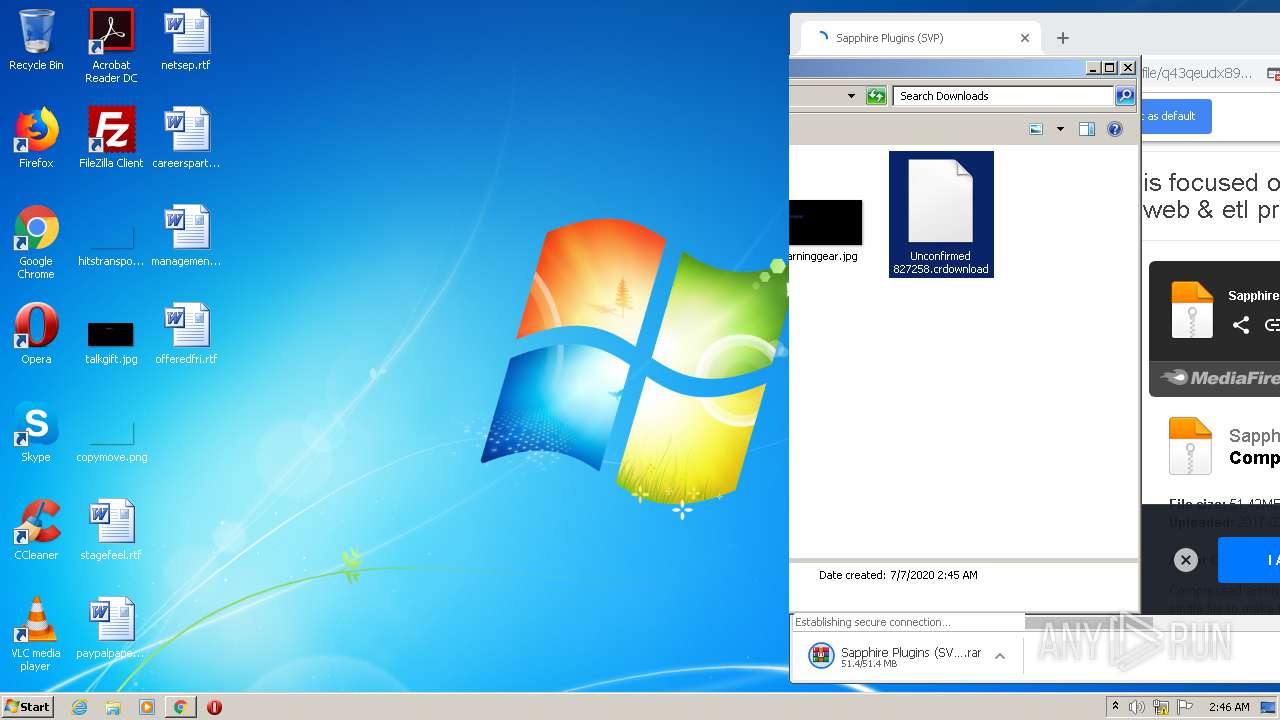The image size is (1280, 720).
Task: Open downloaded Sapphire Plugins rar item
Action: click(x=896, y=656)
